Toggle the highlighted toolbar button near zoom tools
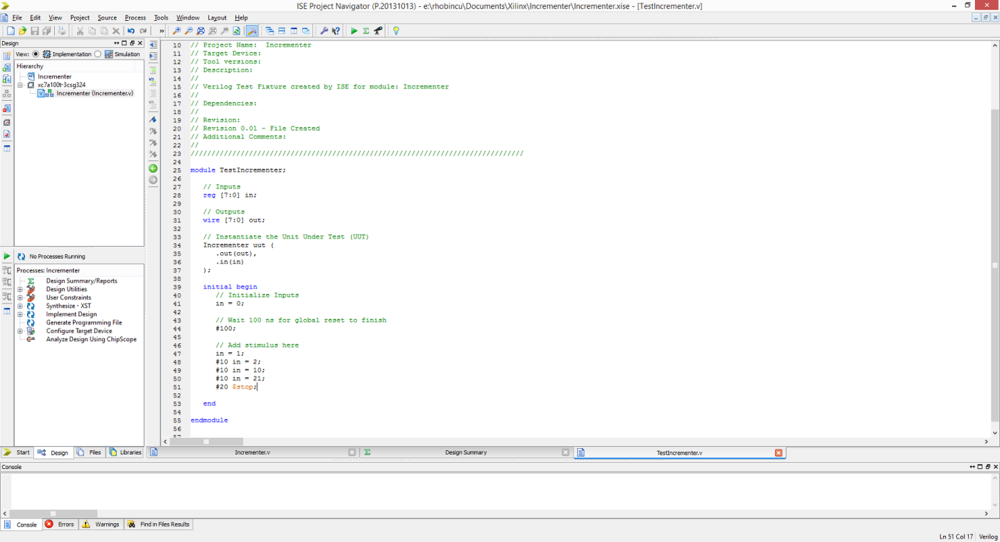Screen dimensions: 1000x542 tap(252, 31)
